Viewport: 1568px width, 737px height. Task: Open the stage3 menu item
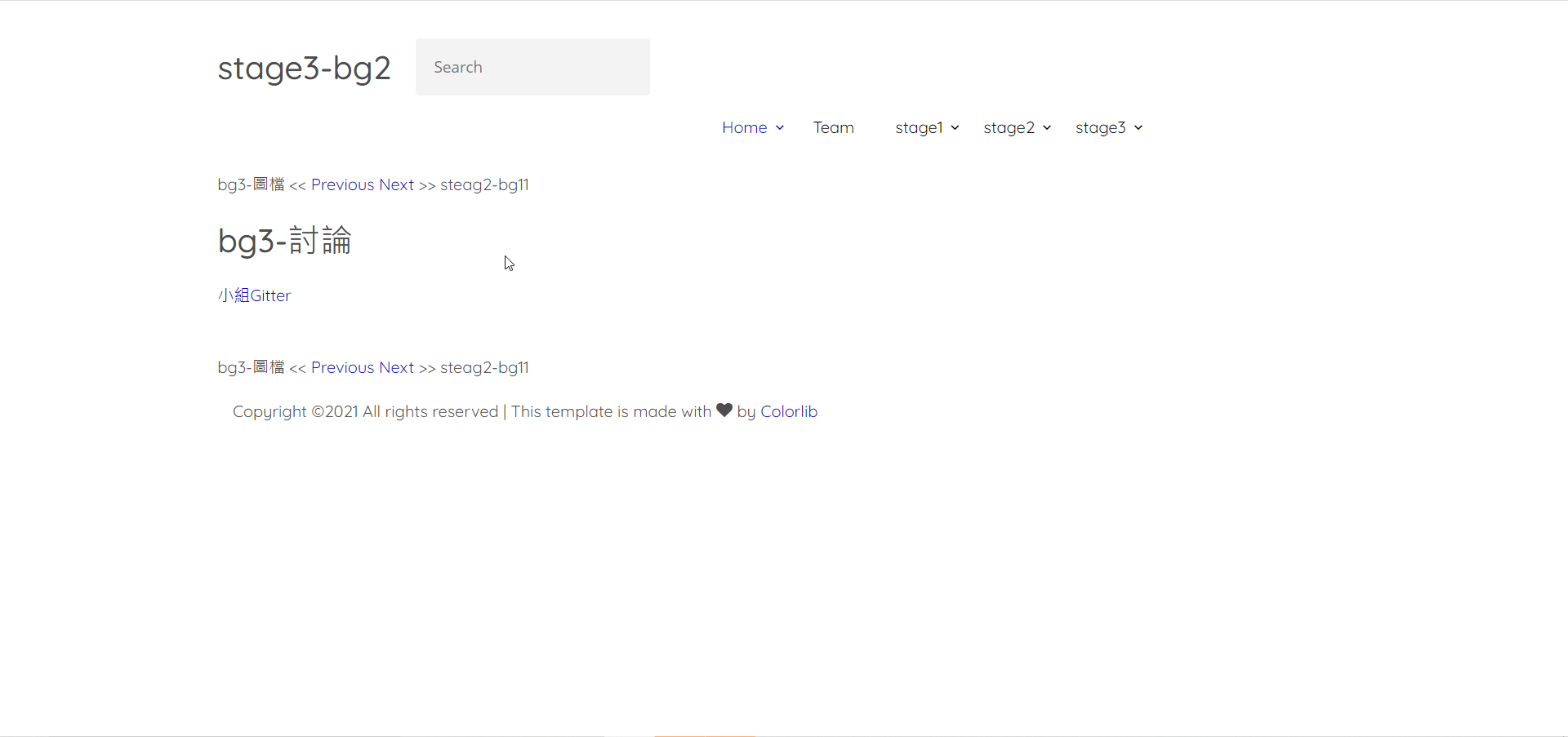pos(1100,128)
